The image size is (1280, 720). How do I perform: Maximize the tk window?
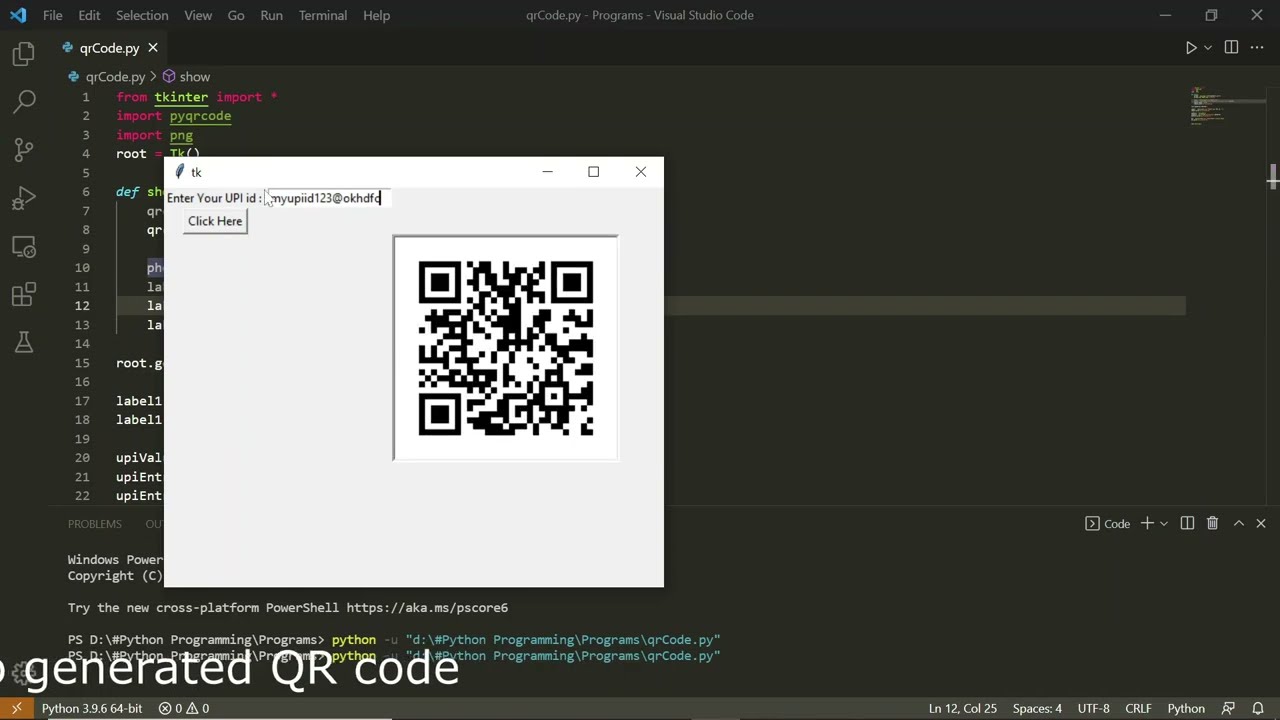click(x=594, y=172)
